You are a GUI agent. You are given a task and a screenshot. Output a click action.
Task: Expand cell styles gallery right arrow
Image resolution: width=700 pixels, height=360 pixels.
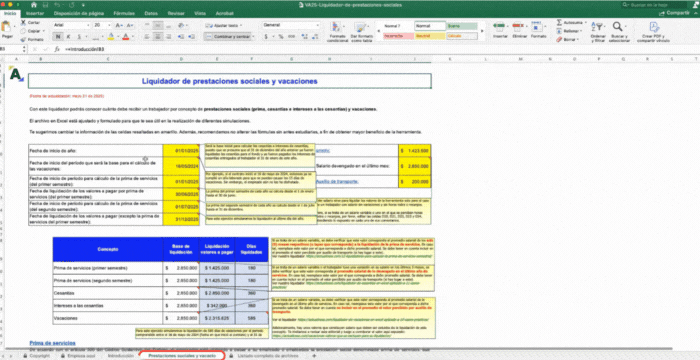click(x=481, y=31)
